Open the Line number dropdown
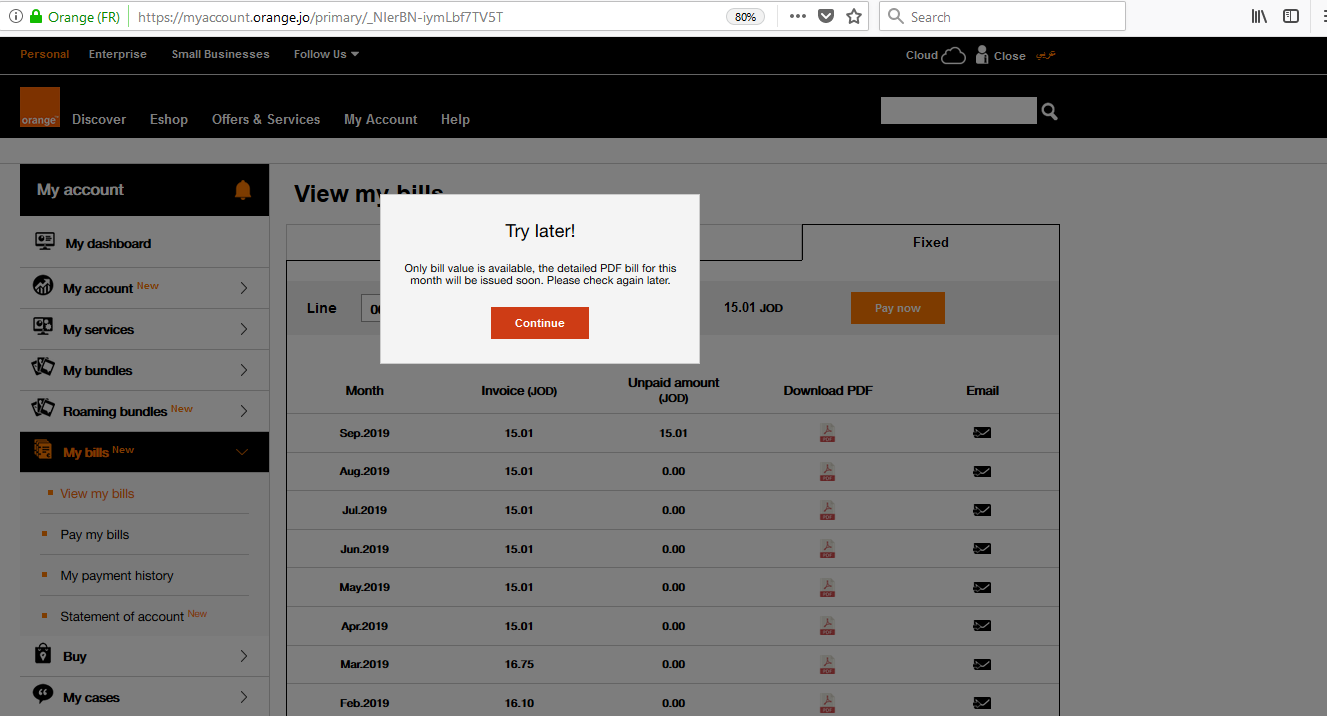Viewport: 1327px width, 716px height. click(371, 308)
